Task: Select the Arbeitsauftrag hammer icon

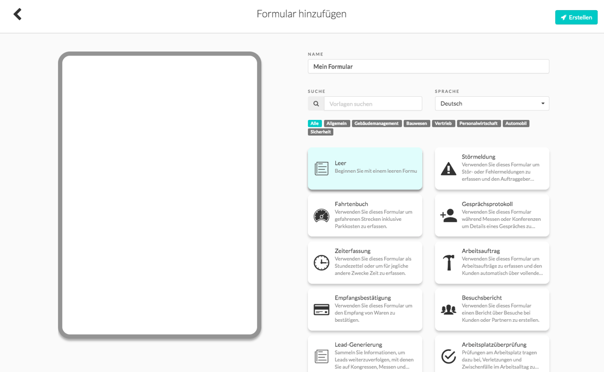Action: point(448,263)
